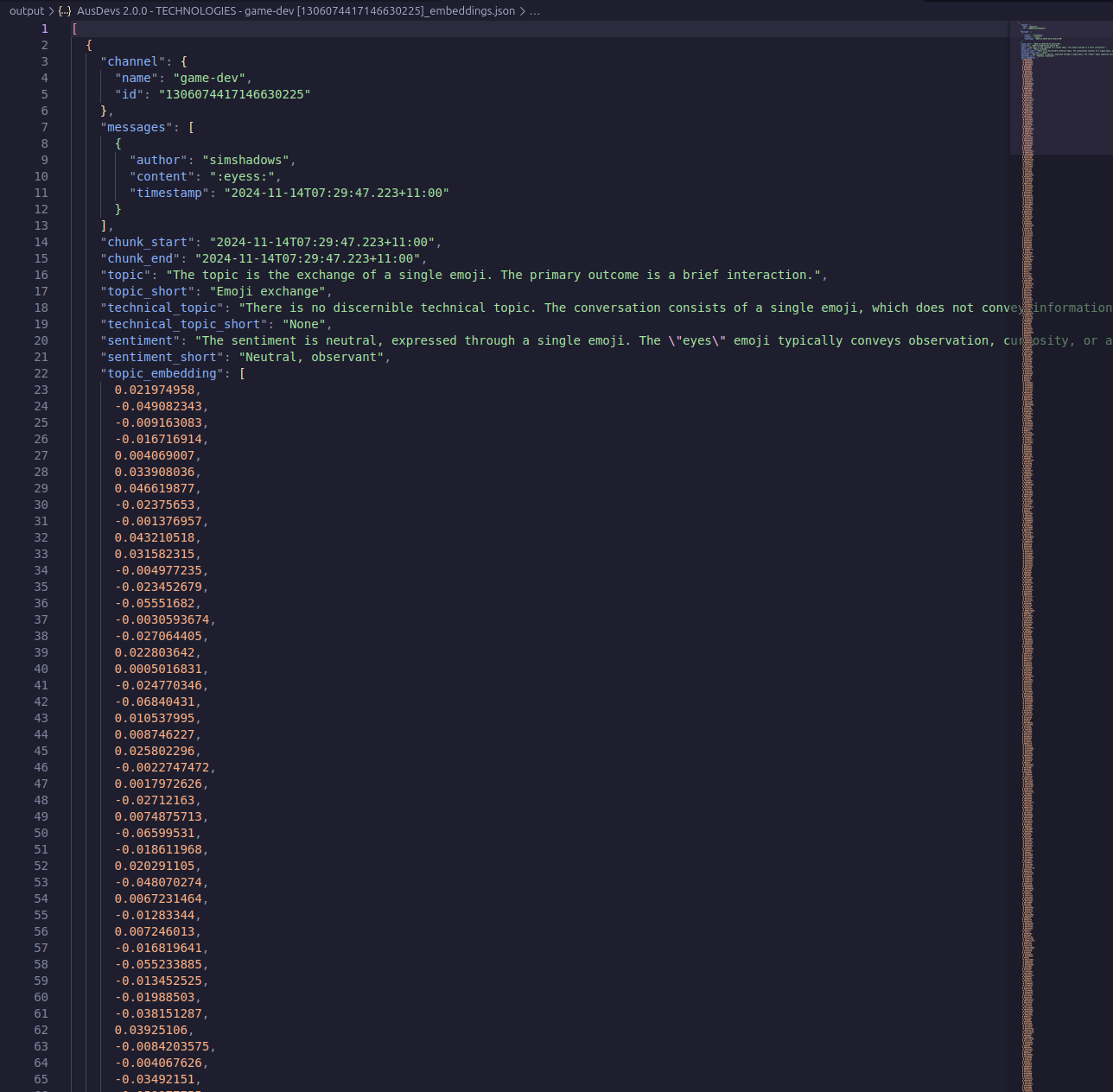Click the JSON file icon in breadcrumb
Image resolution: width=1113 pixels, height=1092 pixels.
65,11
